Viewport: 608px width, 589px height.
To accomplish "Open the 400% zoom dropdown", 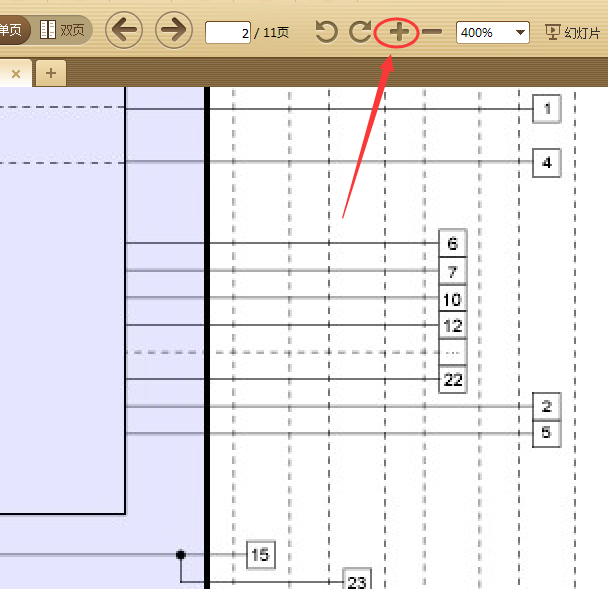I will 492,32.
